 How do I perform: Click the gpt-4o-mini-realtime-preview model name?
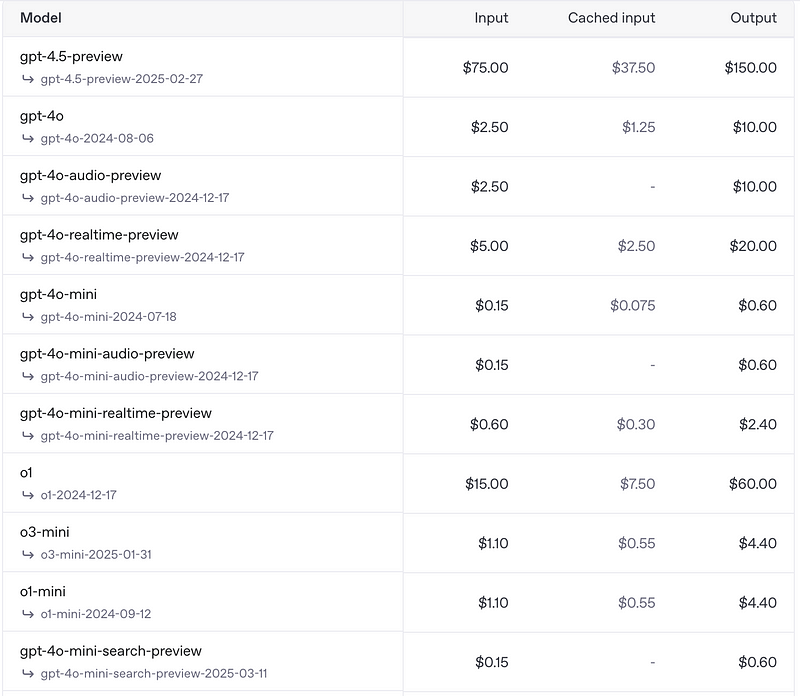pyautogui.click(x=116, y=413)
